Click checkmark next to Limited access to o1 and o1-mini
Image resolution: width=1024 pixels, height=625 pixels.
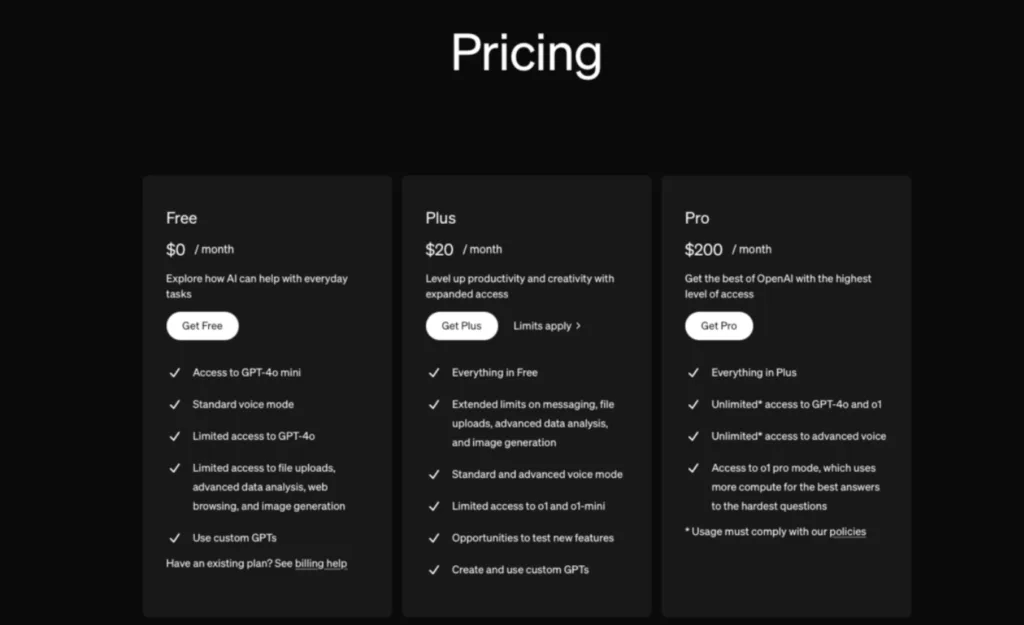pos(434,506)
